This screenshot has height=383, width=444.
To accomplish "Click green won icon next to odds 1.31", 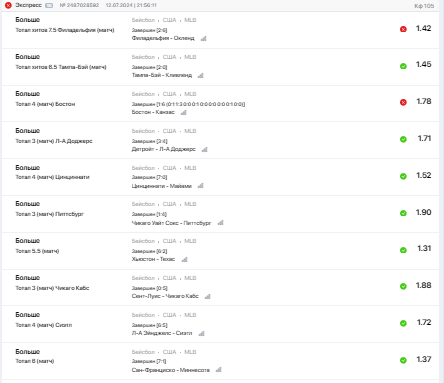I will click(x=403, y=250).
